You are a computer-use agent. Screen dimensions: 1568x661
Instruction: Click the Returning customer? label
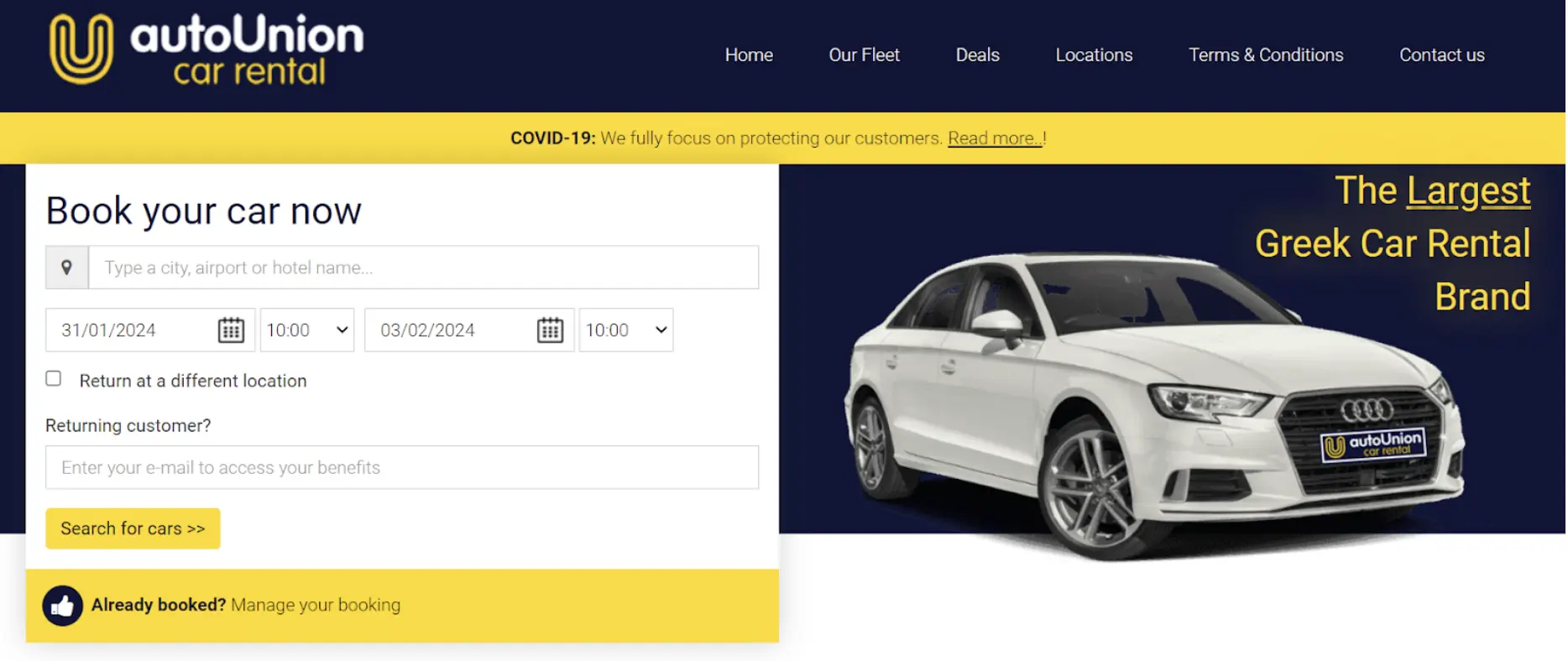point(128,426)
